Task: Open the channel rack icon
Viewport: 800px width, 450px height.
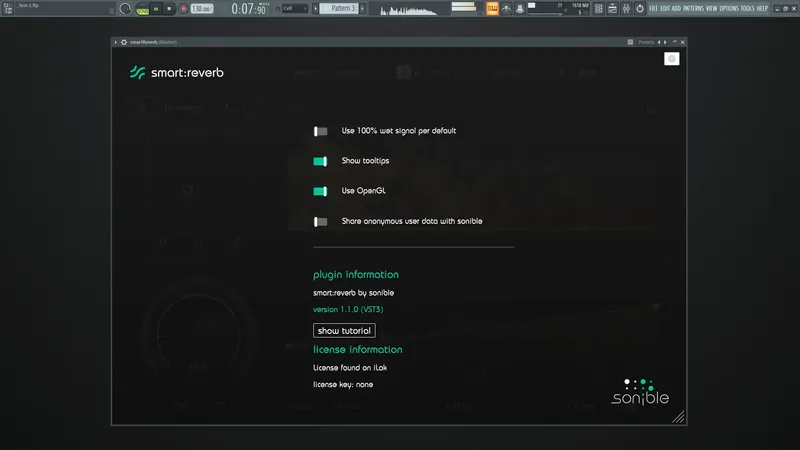Action: pos(598,9)
